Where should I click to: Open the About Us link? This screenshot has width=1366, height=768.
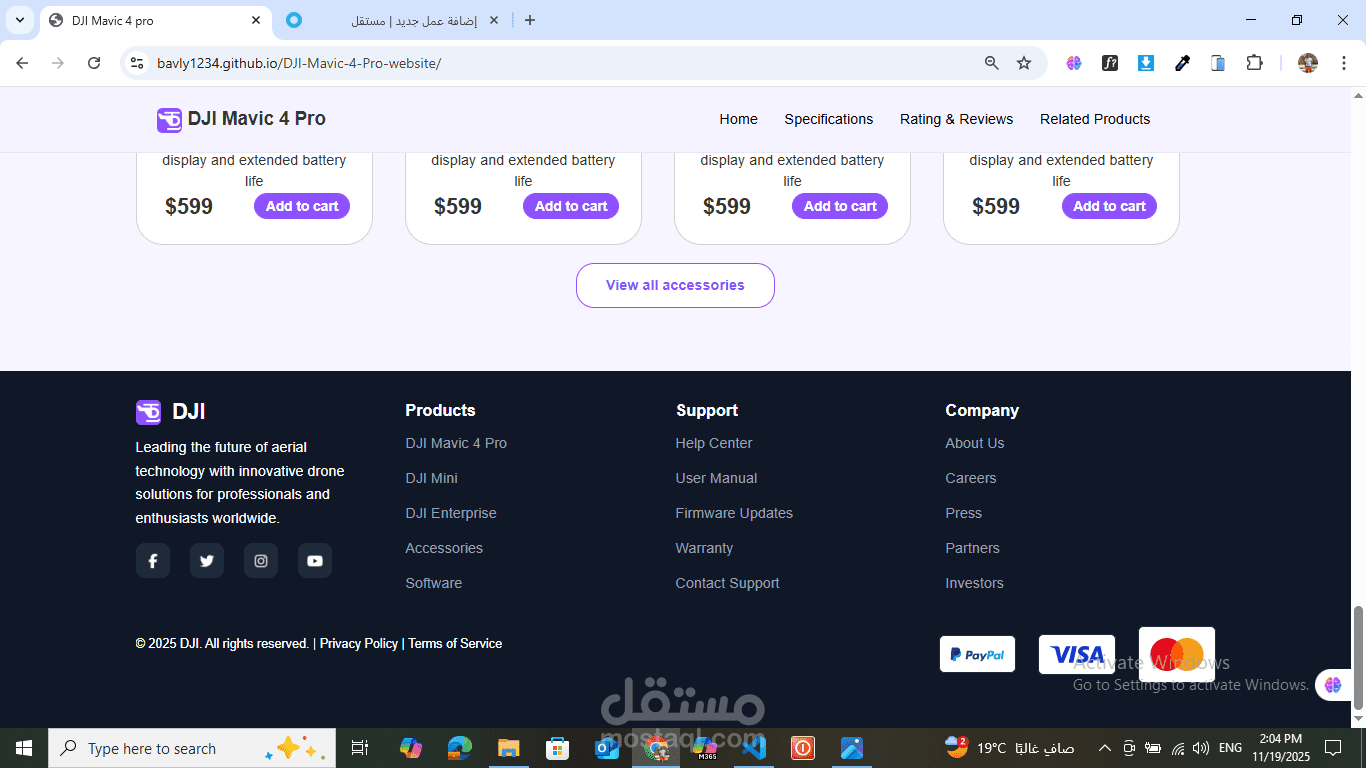click(975, 443)
